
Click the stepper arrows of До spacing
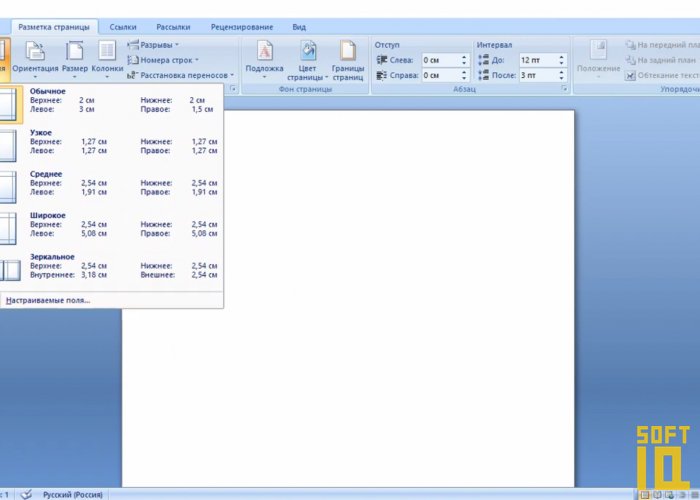pyautogui.click(x=562, y=60)
